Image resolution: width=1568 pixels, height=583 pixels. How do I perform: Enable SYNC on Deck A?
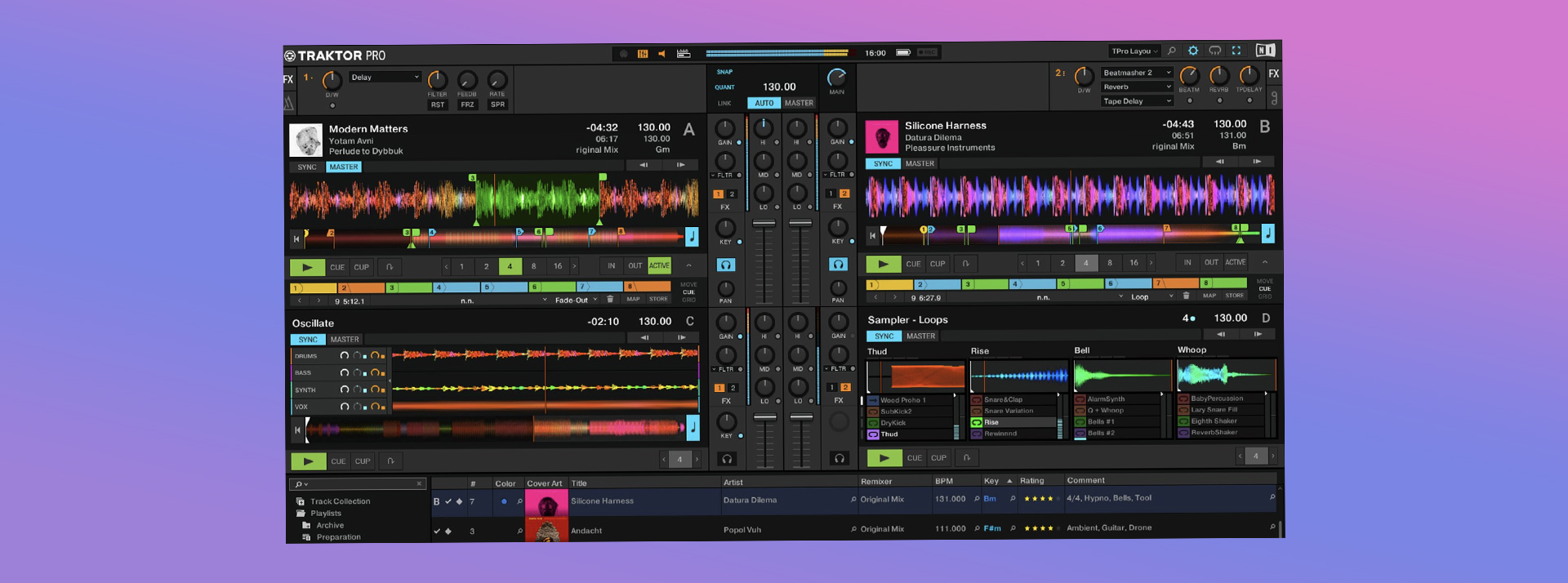(x=307, y=167)
